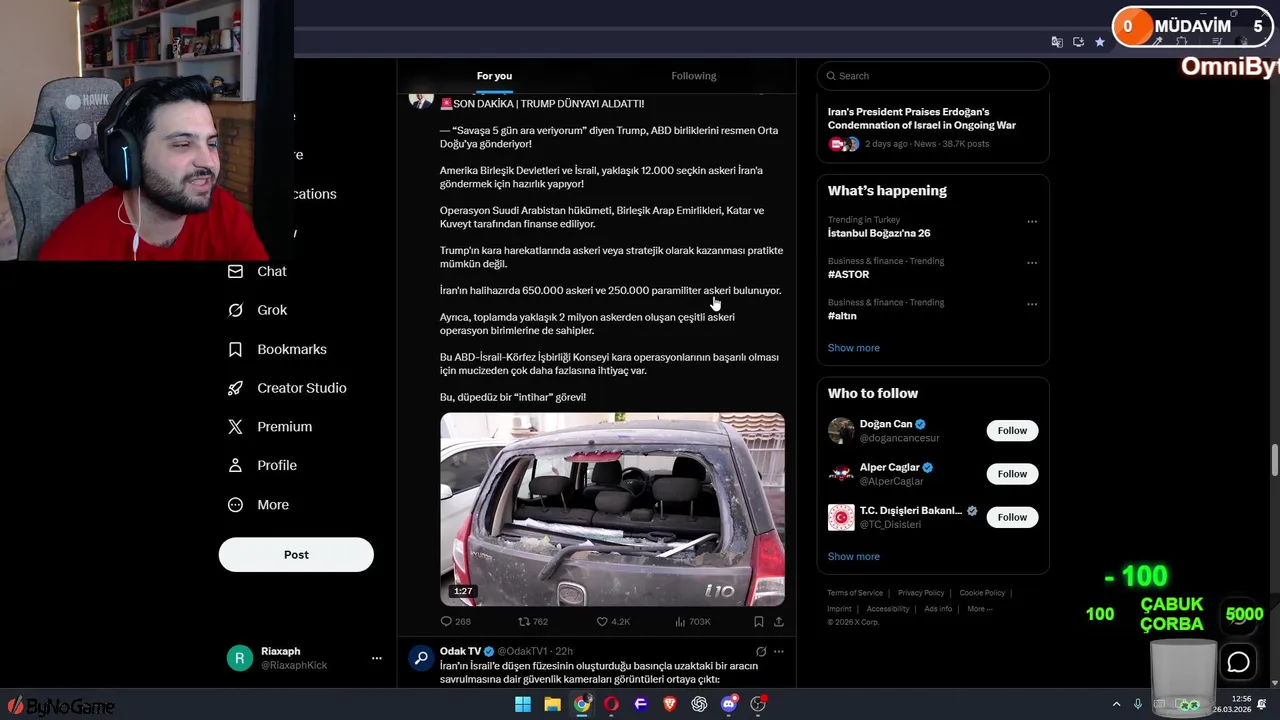Click the page vertical scrollbar thumb
The image size is (1280, 720).
(1275, 461)
